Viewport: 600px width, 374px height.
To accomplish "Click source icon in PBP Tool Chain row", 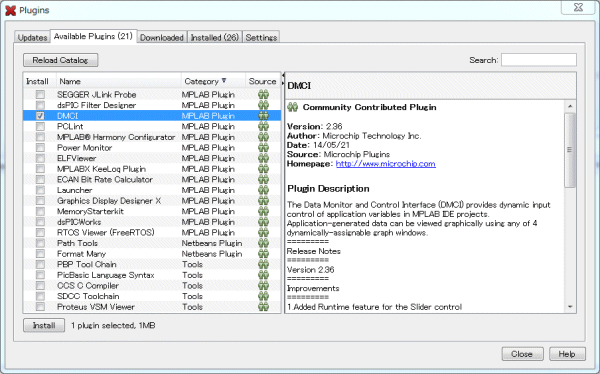I will click(263, 264).
